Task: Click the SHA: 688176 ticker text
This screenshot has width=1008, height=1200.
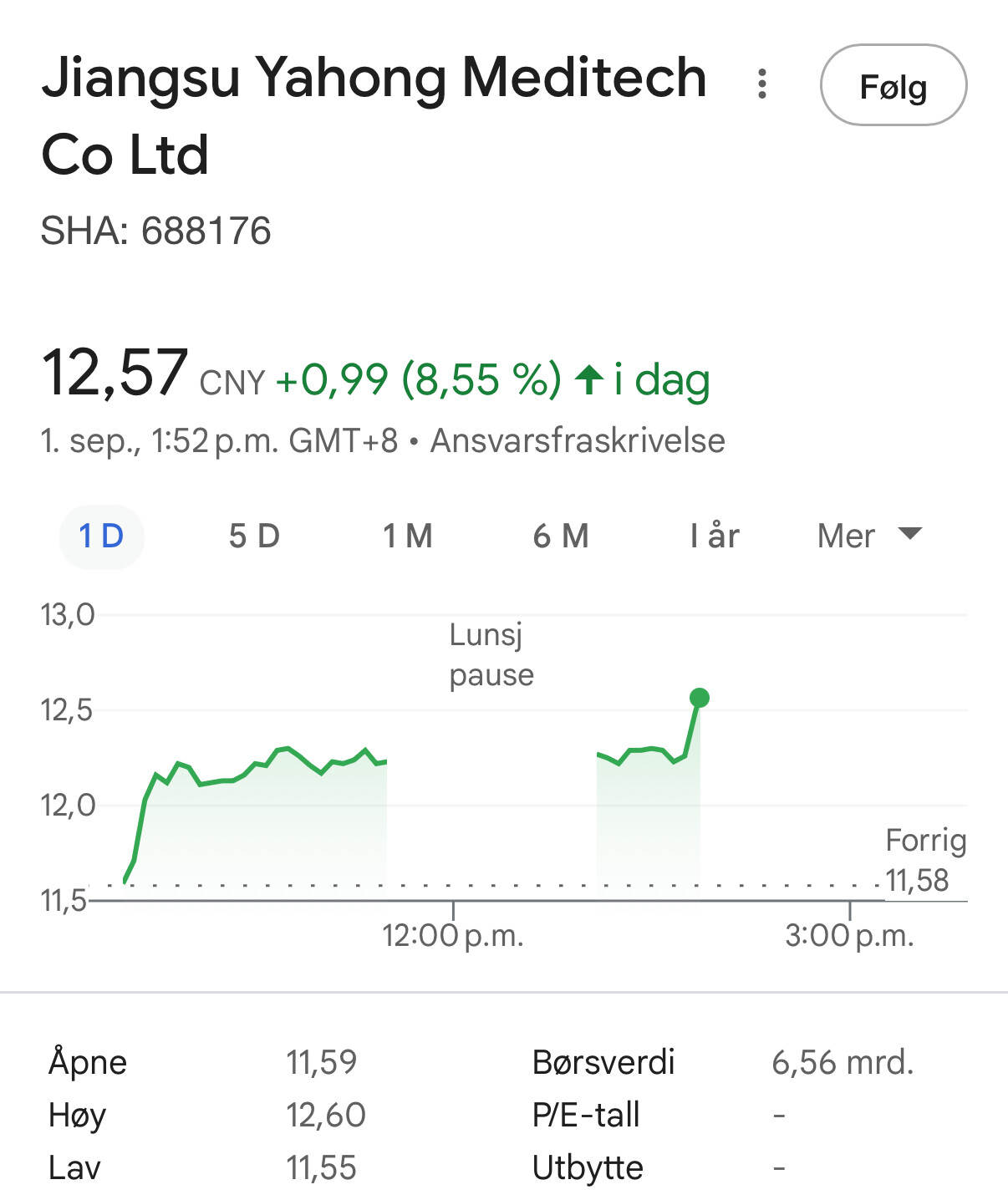Action: point(156,231)
